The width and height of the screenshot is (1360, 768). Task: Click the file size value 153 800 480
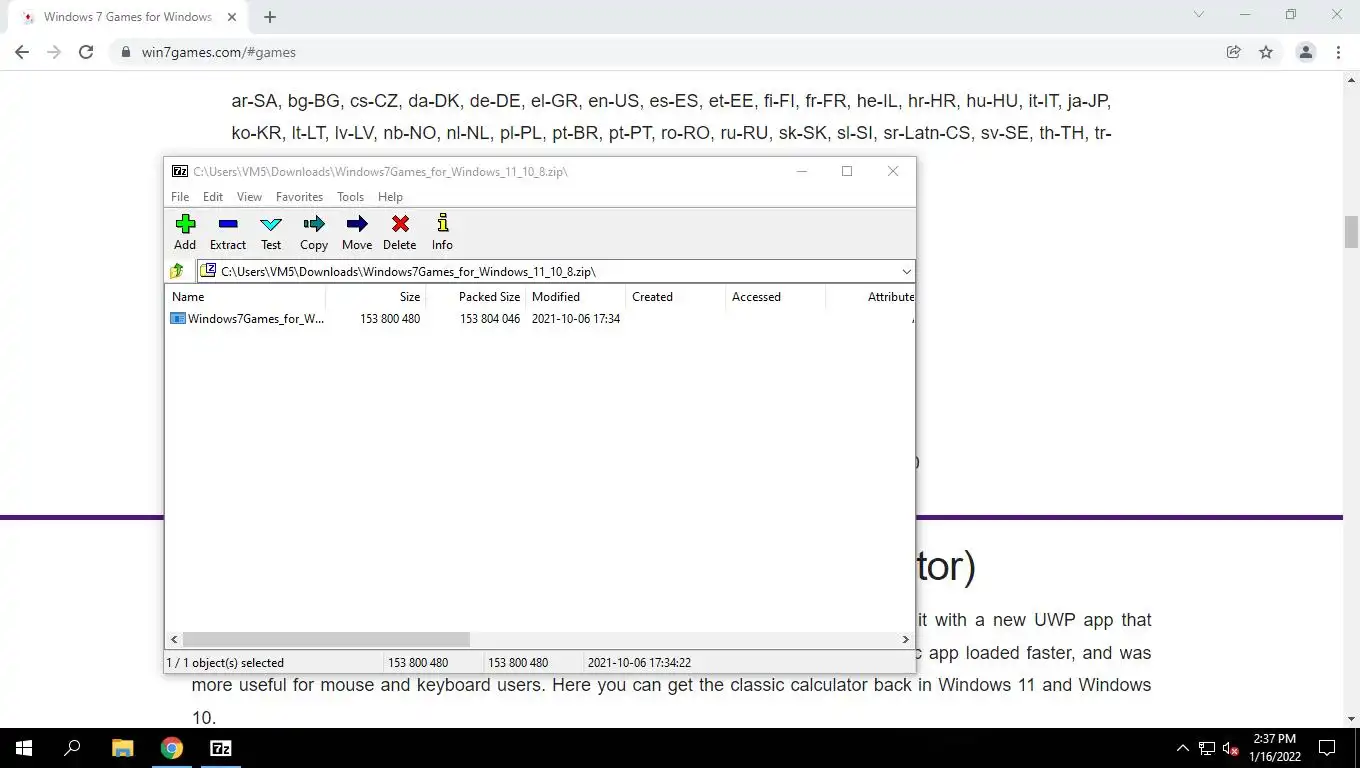click(390, 318)
